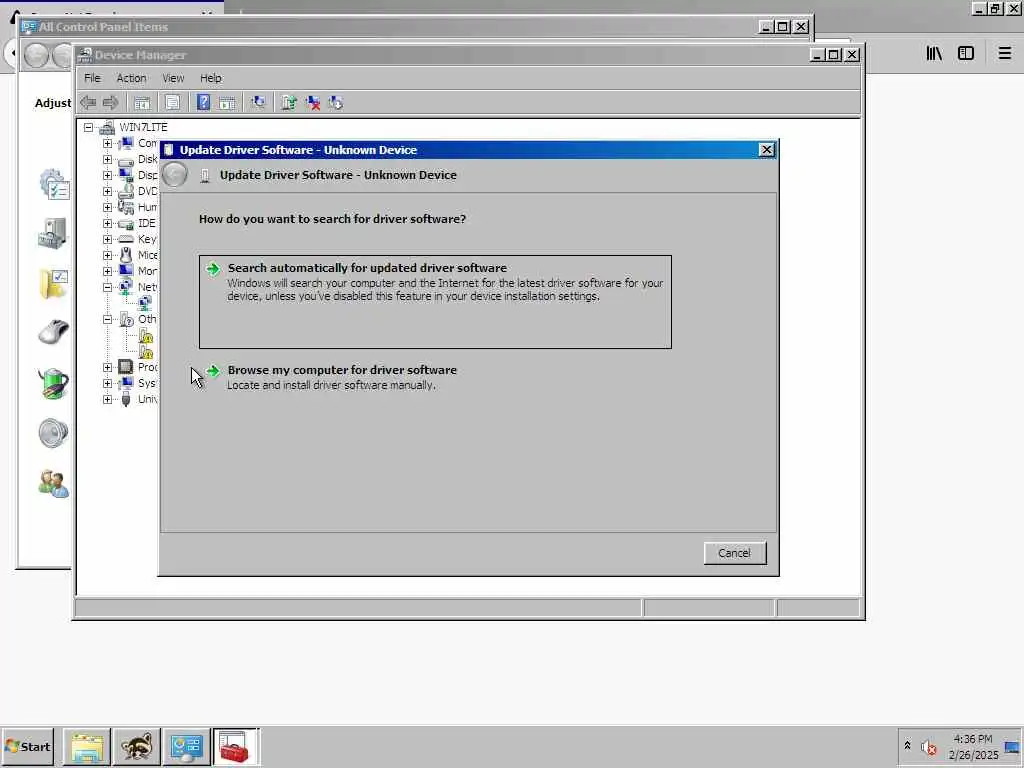Expand the 'Disp' tree node
The image size is (1024, 768).
click(107, 175)
